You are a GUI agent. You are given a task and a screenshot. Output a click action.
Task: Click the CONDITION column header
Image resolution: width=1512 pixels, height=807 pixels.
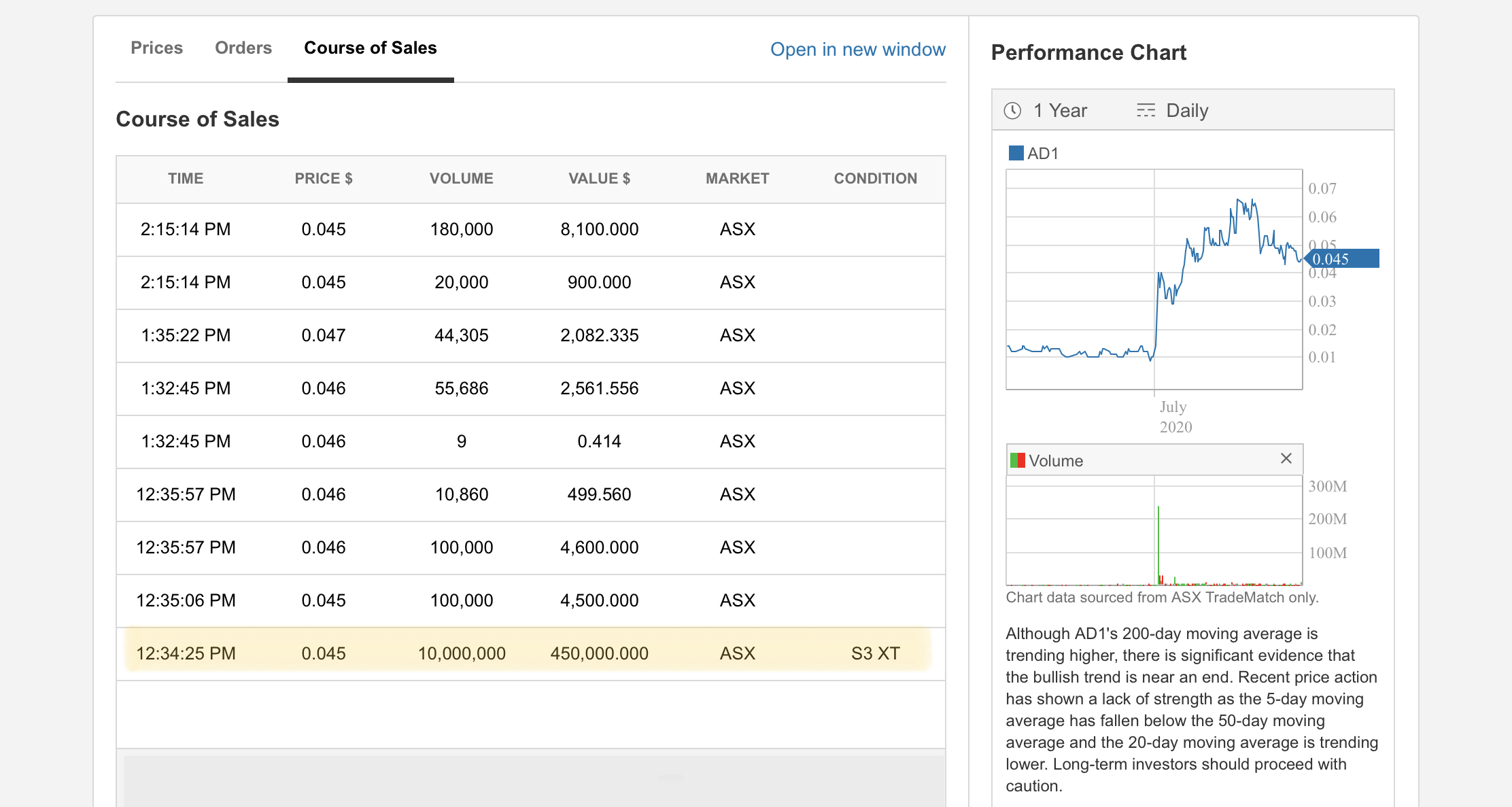pos(876,178)
